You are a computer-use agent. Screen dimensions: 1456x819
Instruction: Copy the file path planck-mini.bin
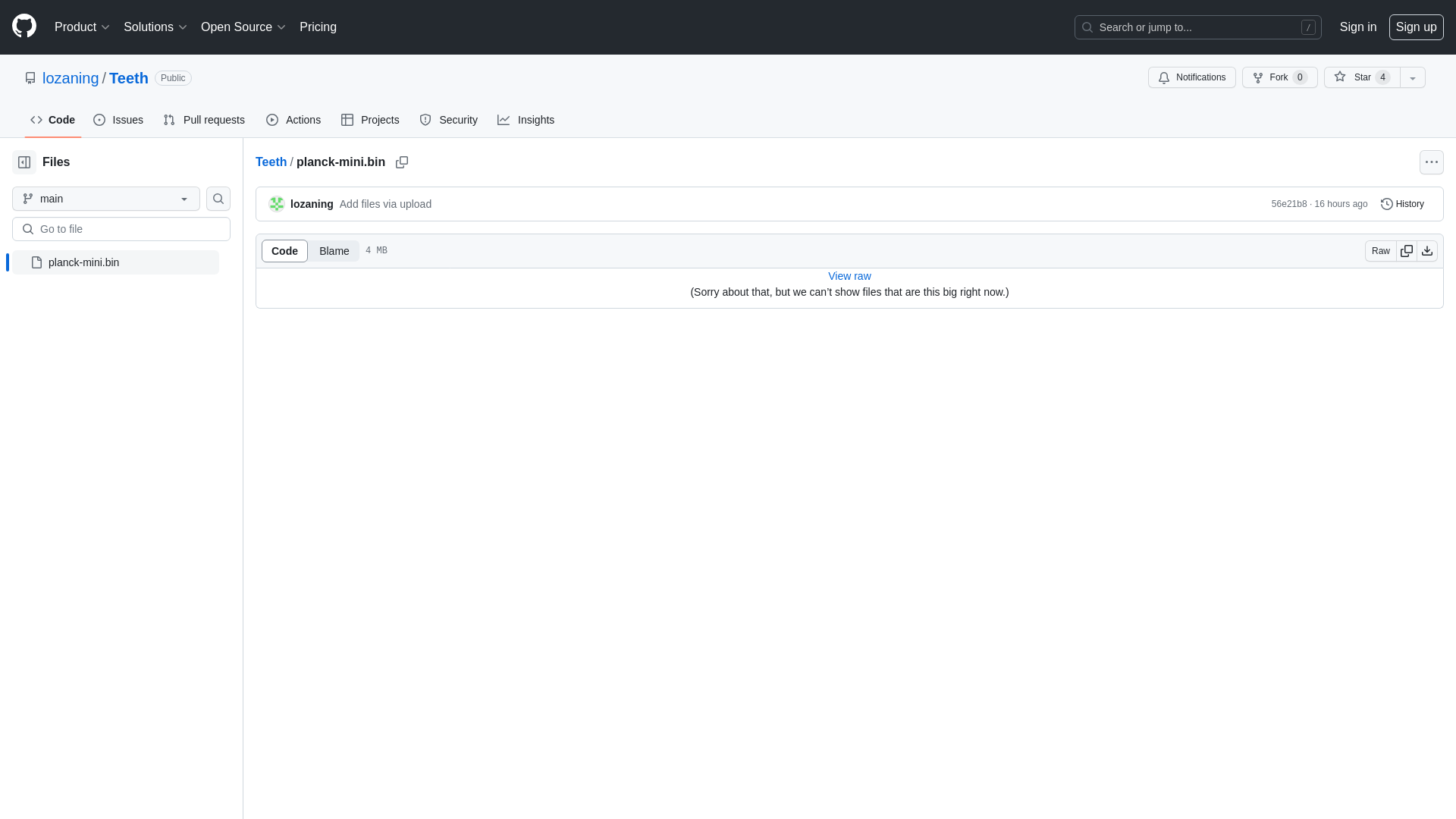(x=402, y=162)
